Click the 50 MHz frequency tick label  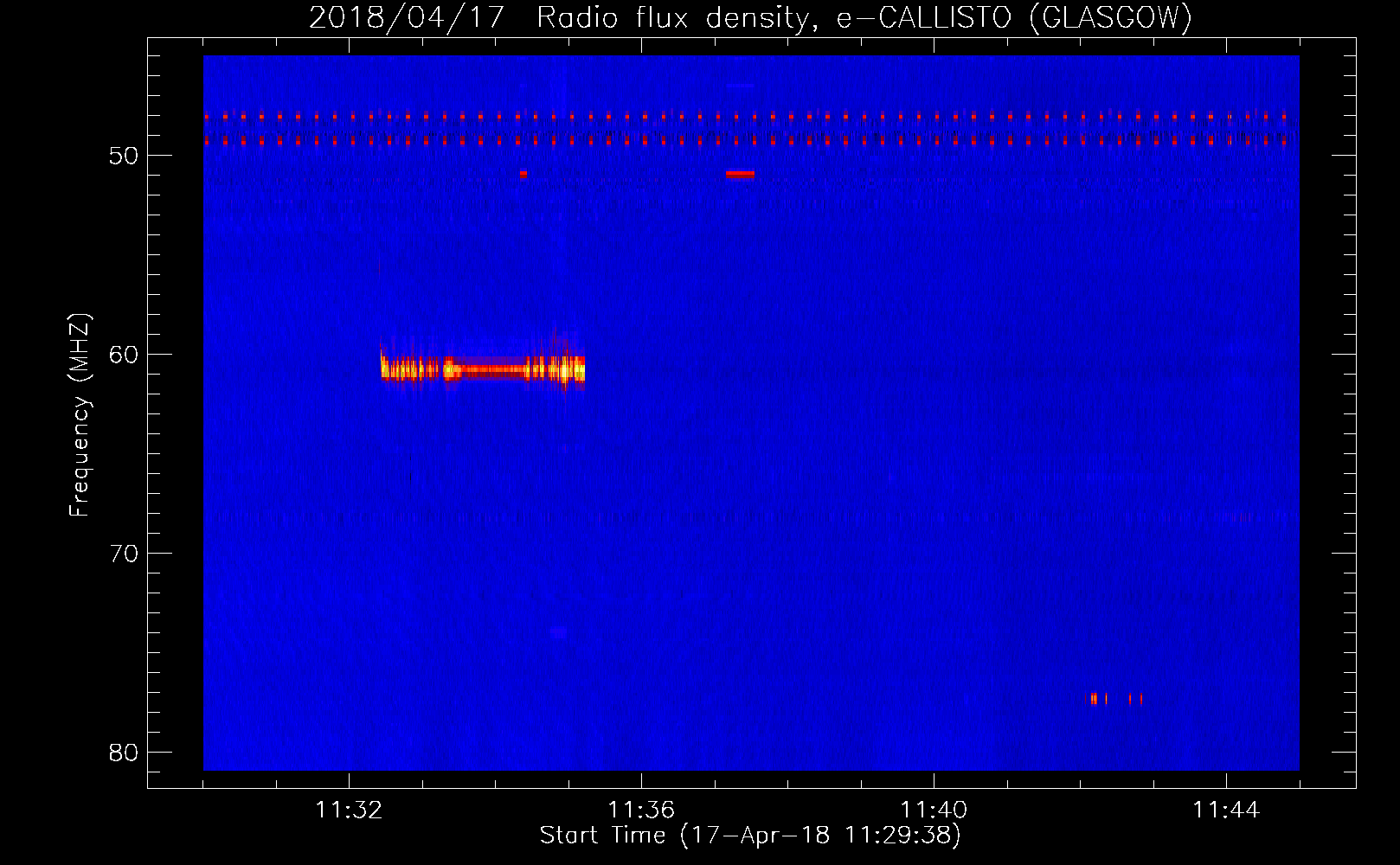click(124, 156)
